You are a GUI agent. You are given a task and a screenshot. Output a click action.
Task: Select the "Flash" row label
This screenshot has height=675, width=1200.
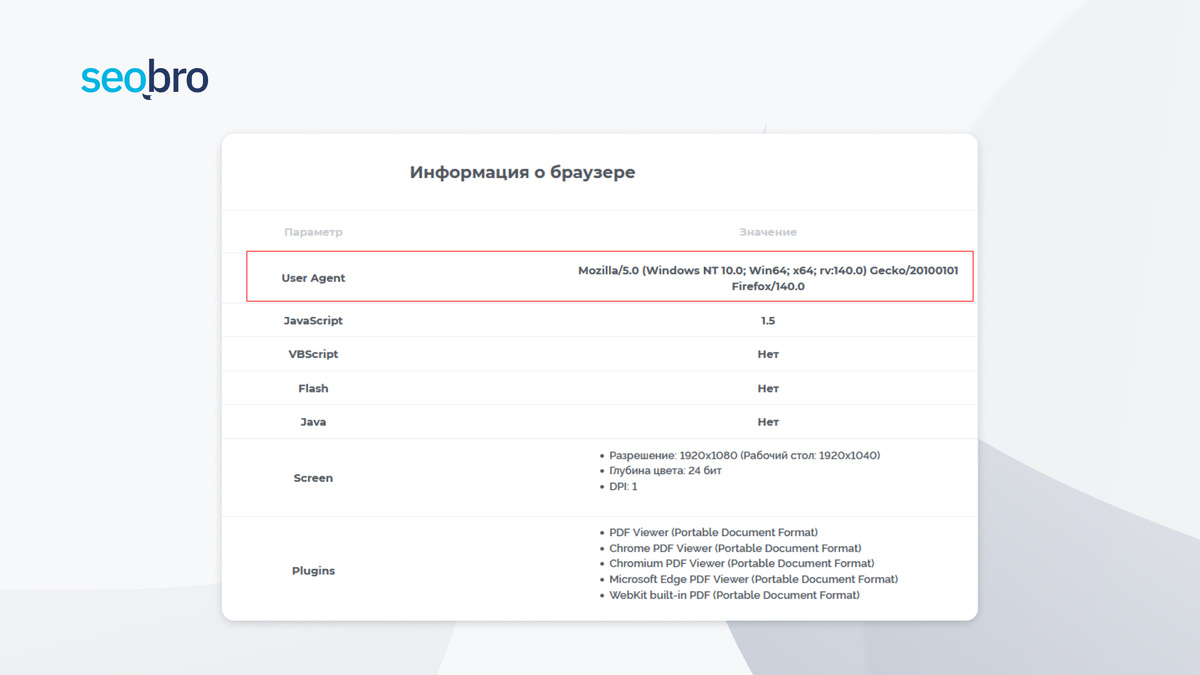313,388
